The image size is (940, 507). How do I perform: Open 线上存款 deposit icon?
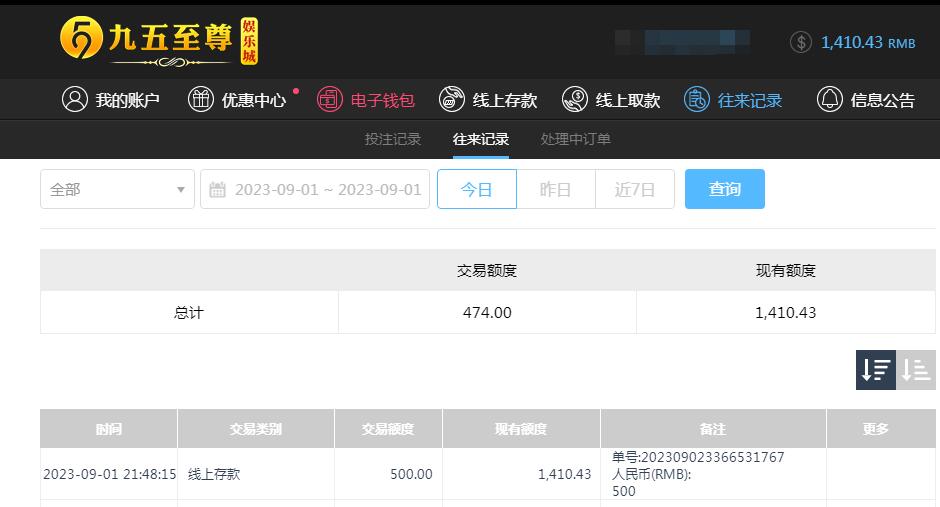click(x=452, y=99)
